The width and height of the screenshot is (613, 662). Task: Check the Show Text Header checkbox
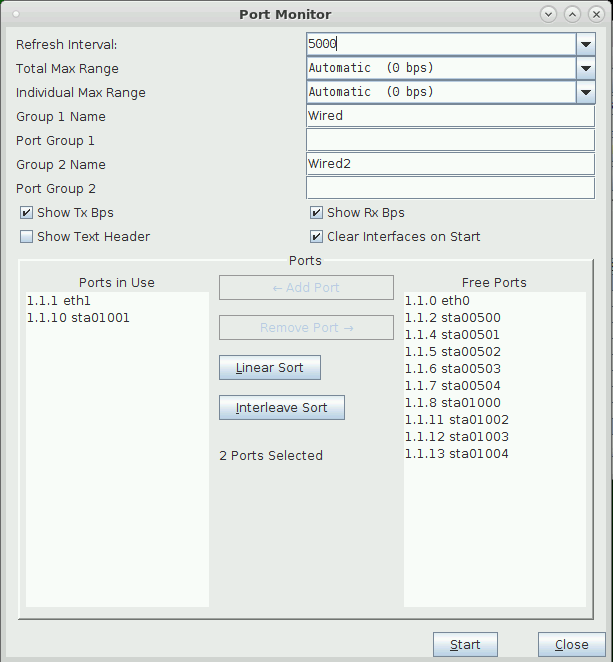(x=27, y=237)
